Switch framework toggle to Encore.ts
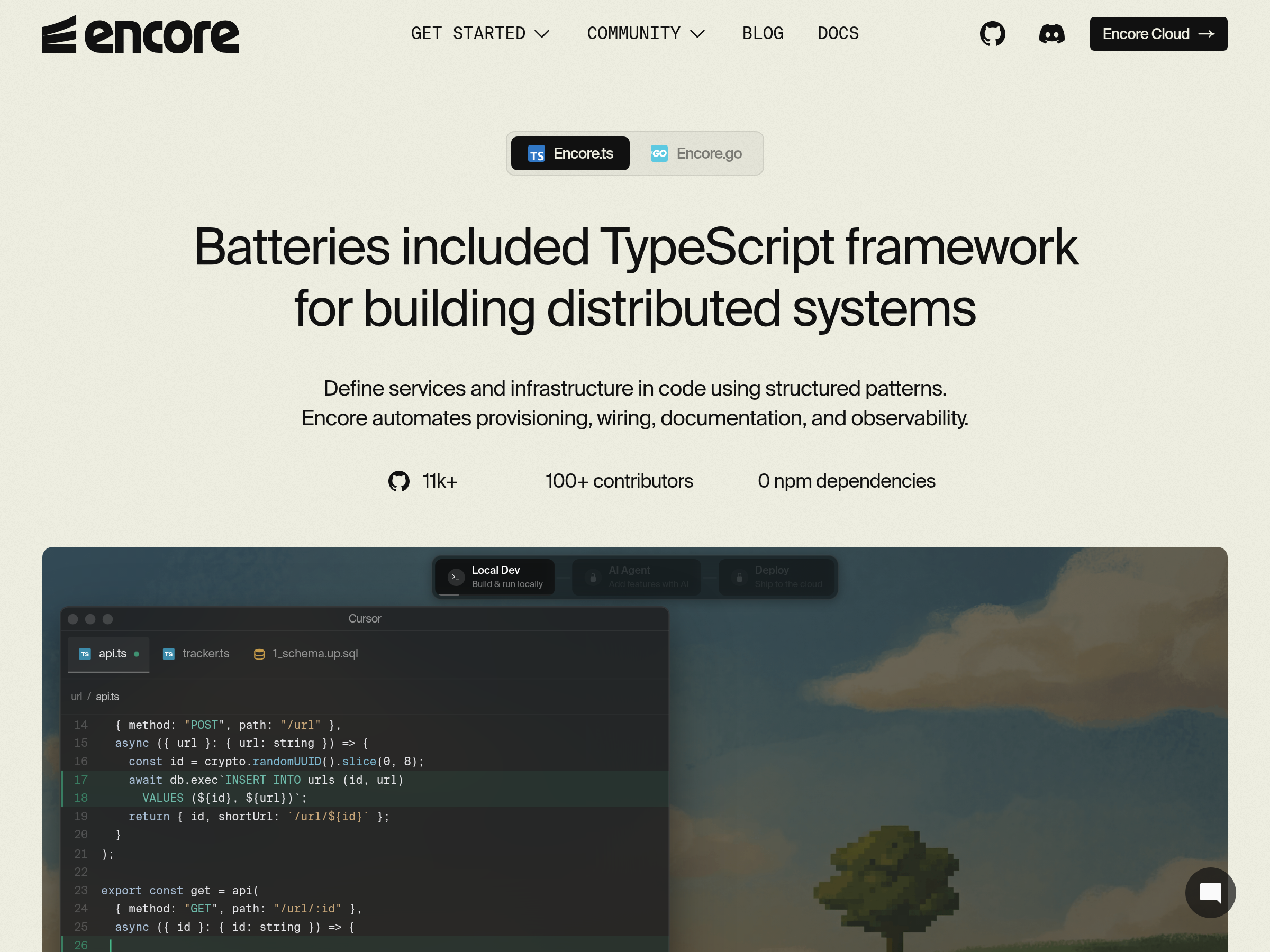 click(x=570, y=153)
